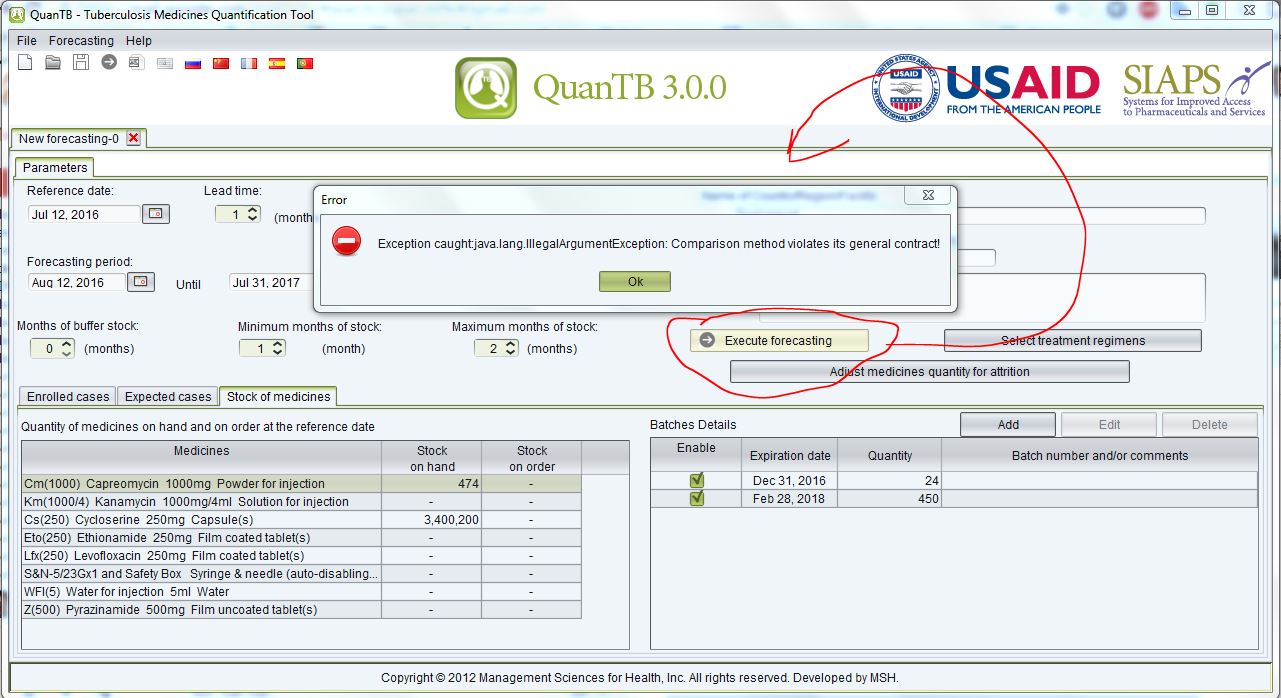The width and height of the screenshot is (1281, 698).
Task: Decrease Maximum months of stock value
Action: point(510,352)
